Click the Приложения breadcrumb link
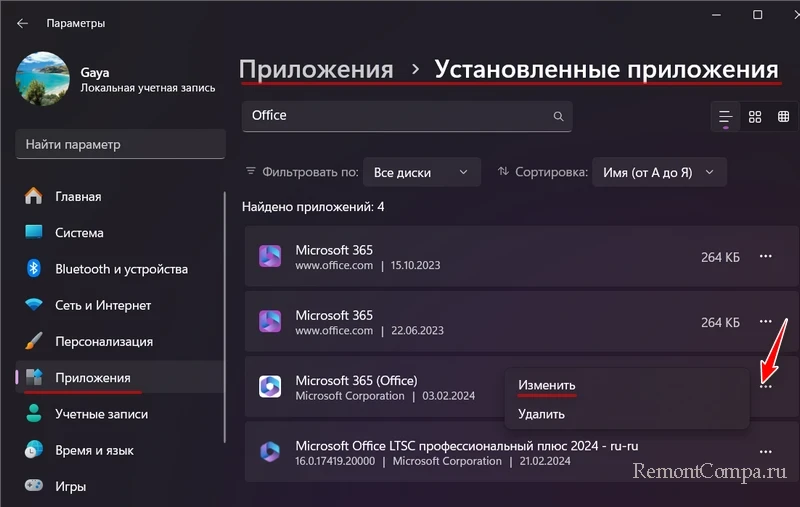This screenshot has height=507, width=800. pyautogui.click(x=316, y=69)
